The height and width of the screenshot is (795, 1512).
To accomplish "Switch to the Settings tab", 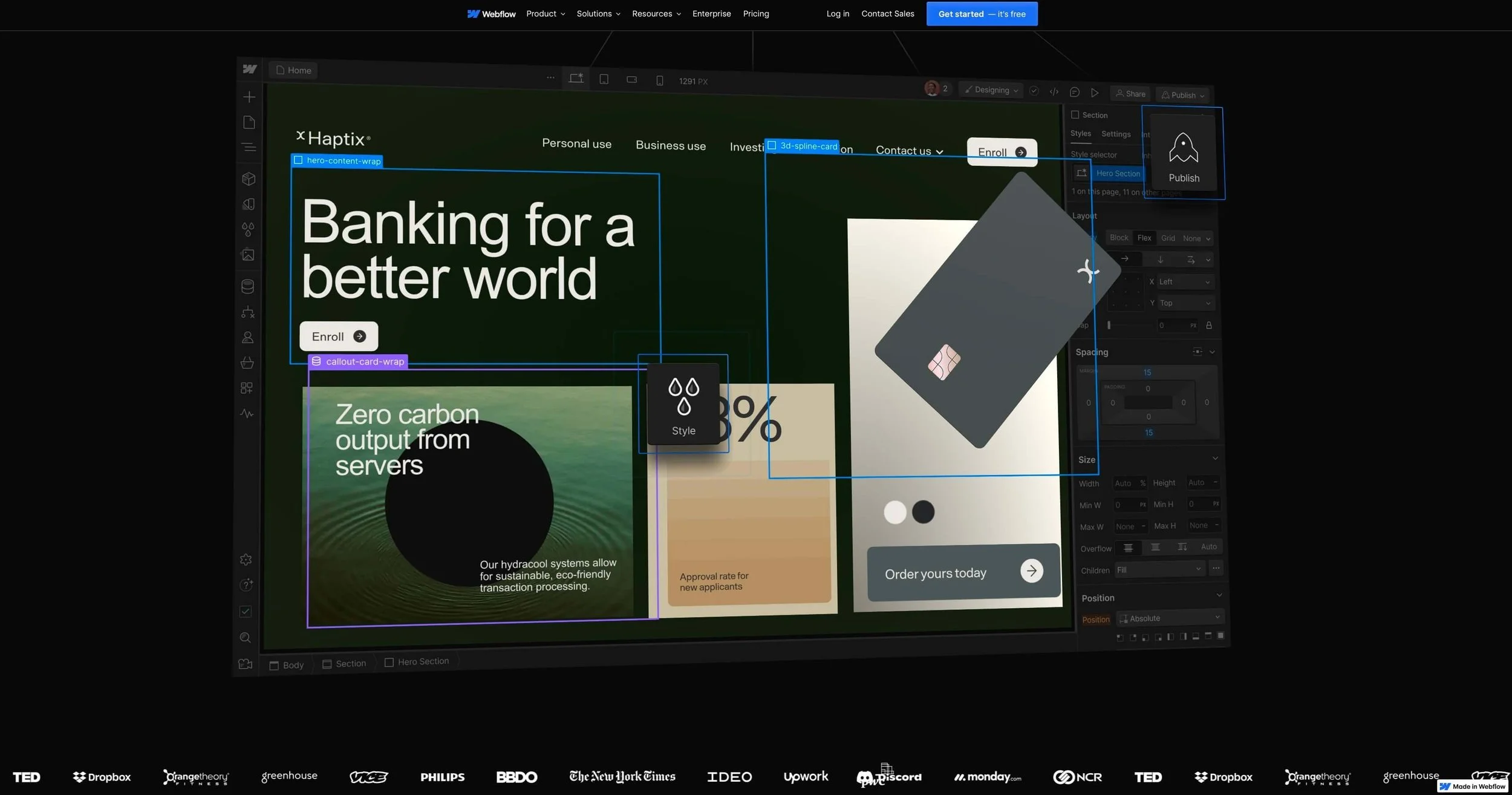I will pos(1116,134).
